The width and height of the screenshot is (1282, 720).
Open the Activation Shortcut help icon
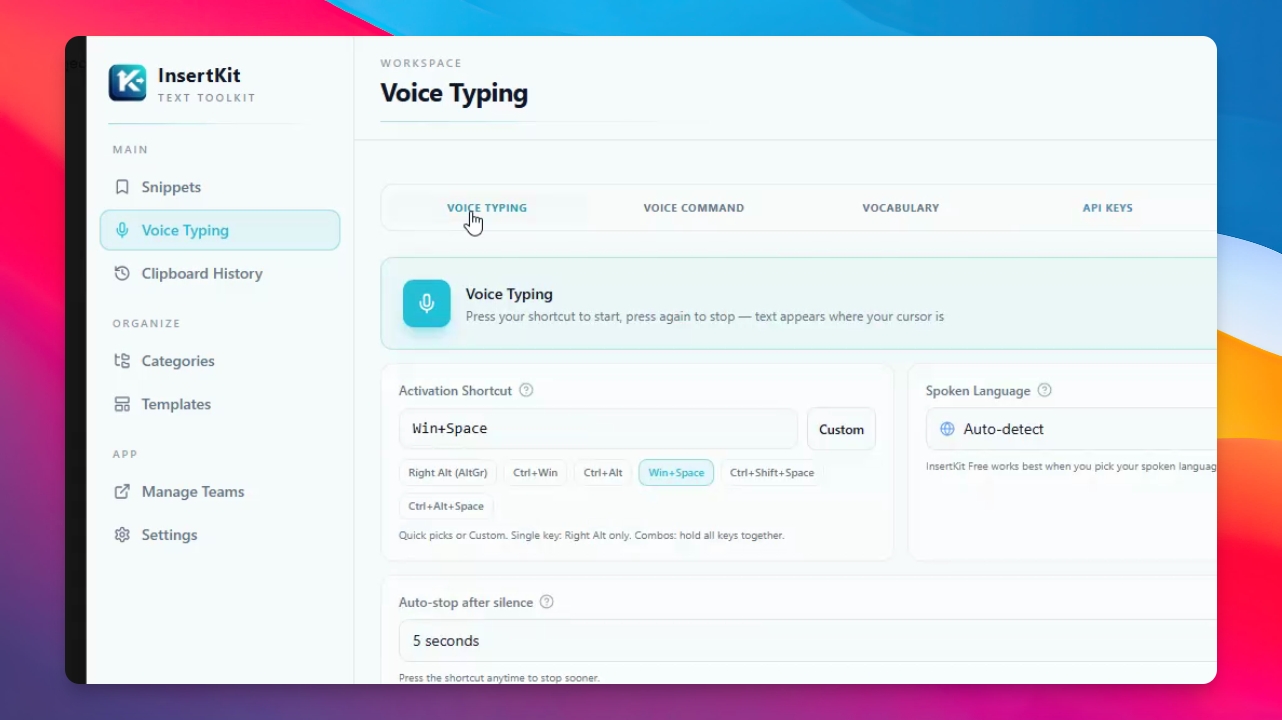point(526,390)
